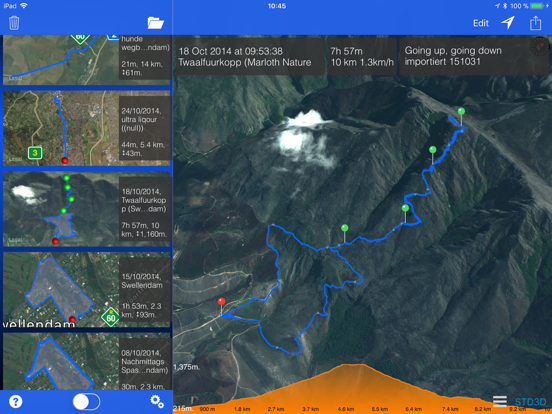This screenshot has height=414, width=552.
Task: Tap the '4.6 km' distance axis label
Action: click(x=345, y=409)
